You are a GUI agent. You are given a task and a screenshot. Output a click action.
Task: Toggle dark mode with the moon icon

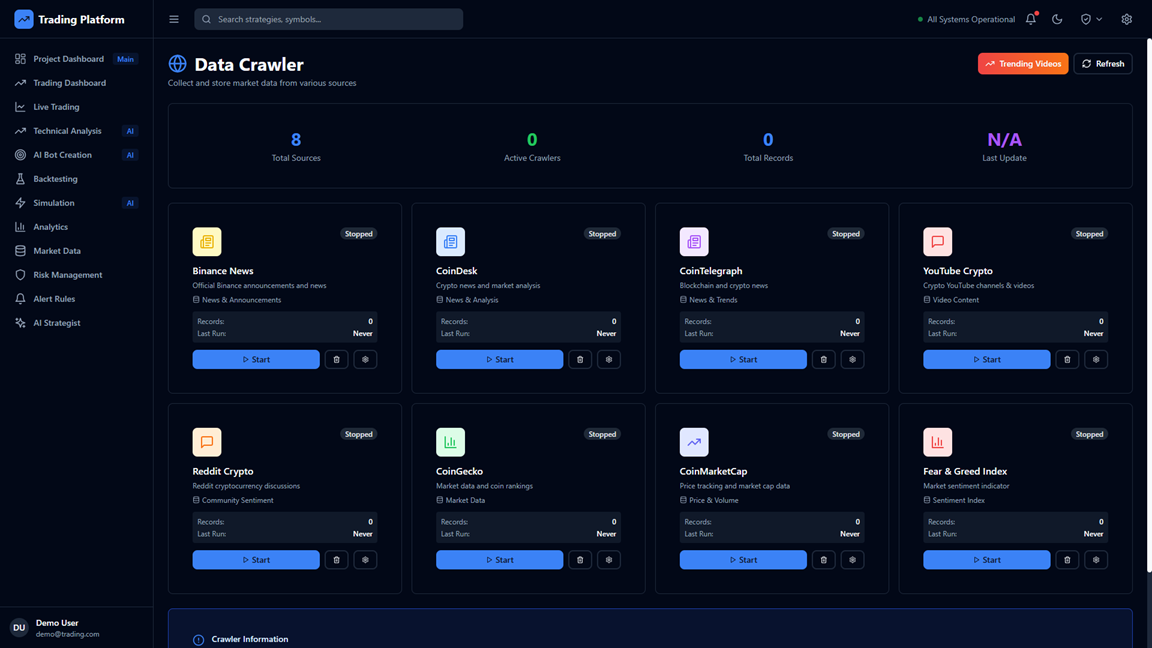coord(1057,19)
